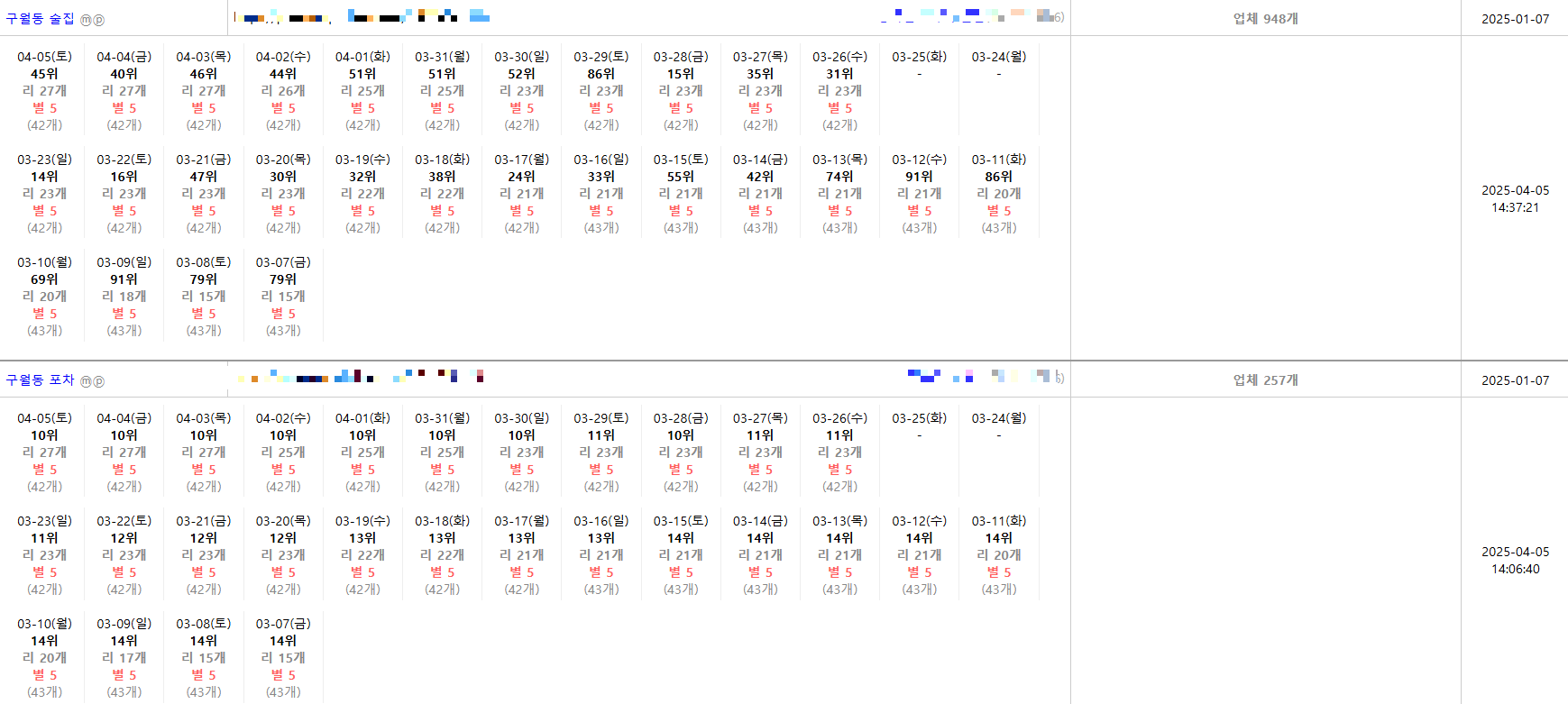
Task: Select 12위 under 03-22(토) in 구월동 포차
Action: pyautogui.click(x=124, y=538)
